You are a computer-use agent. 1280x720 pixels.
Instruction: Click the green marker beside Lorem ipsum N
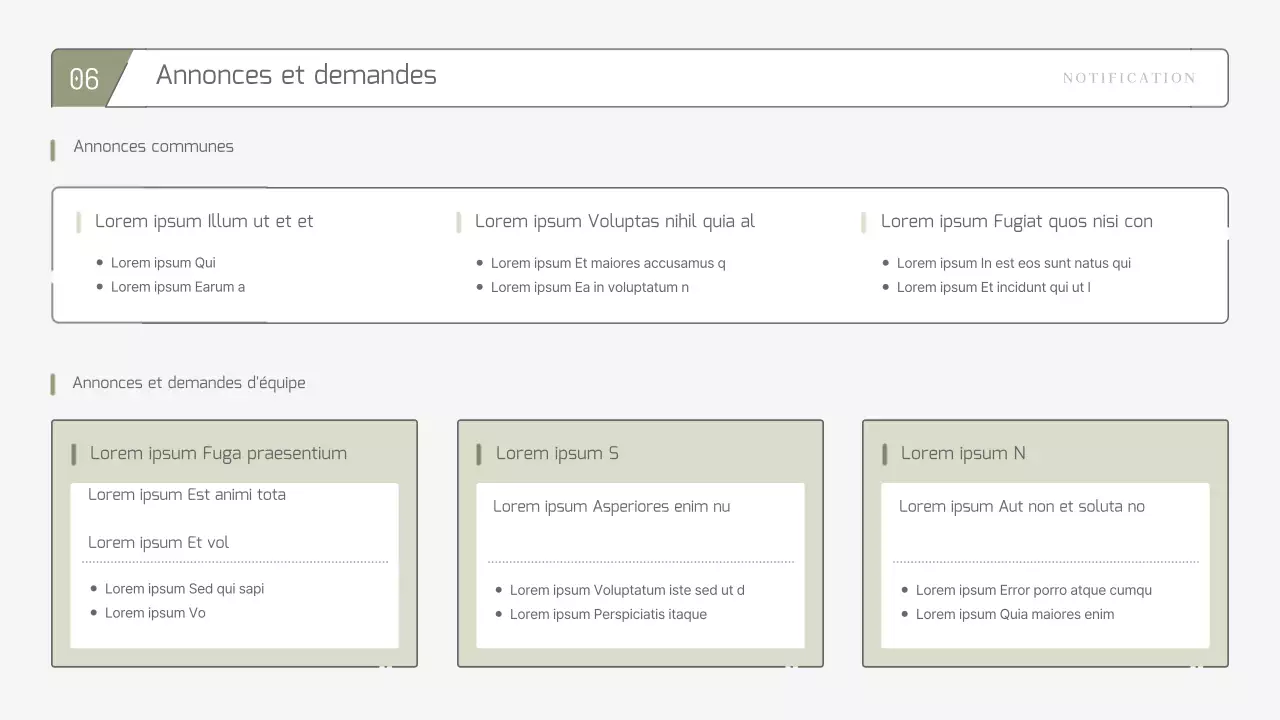(x=884, y=453)
